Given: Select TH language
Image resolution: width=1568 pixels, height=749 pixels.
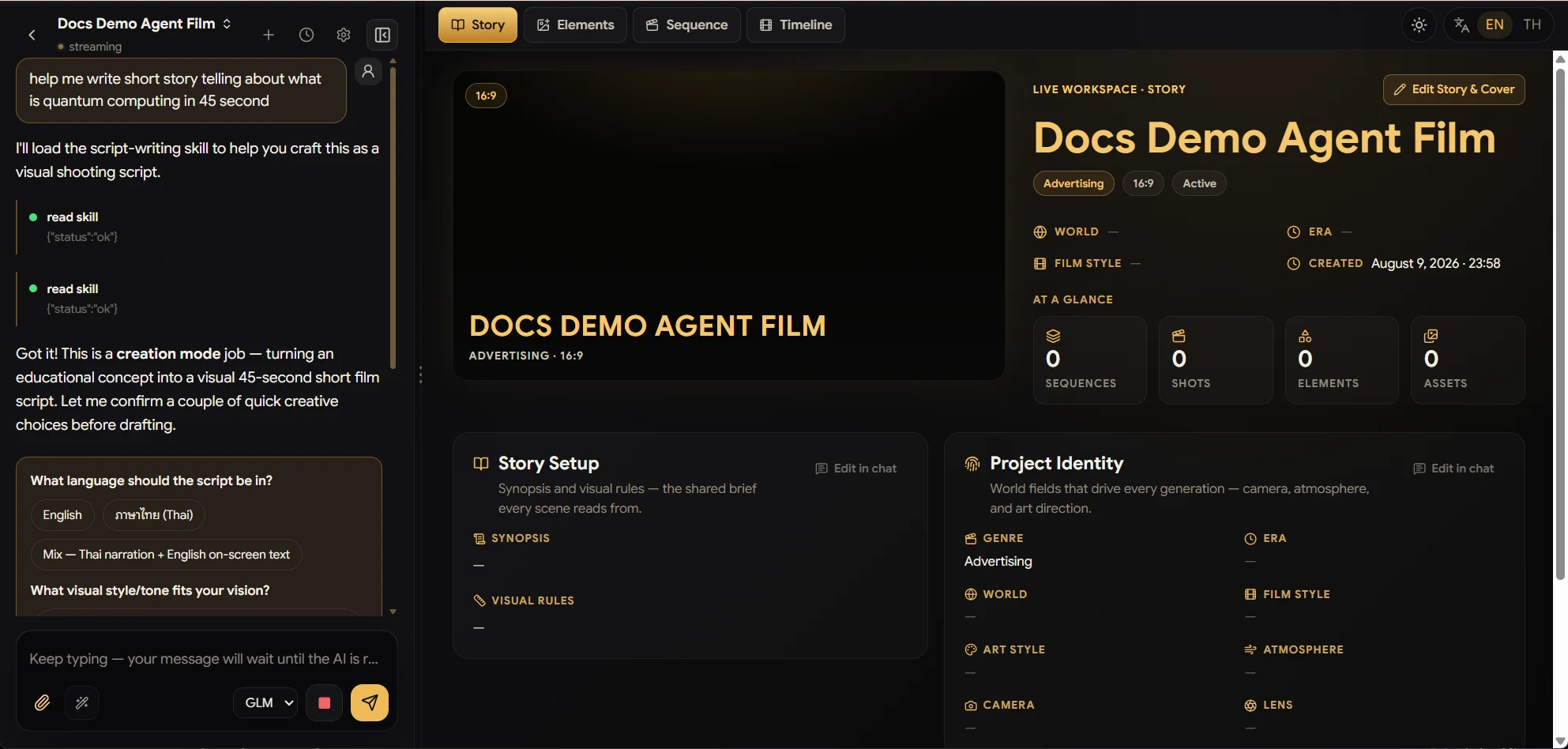Looking at the screenshot, I should click(1532, 24).
